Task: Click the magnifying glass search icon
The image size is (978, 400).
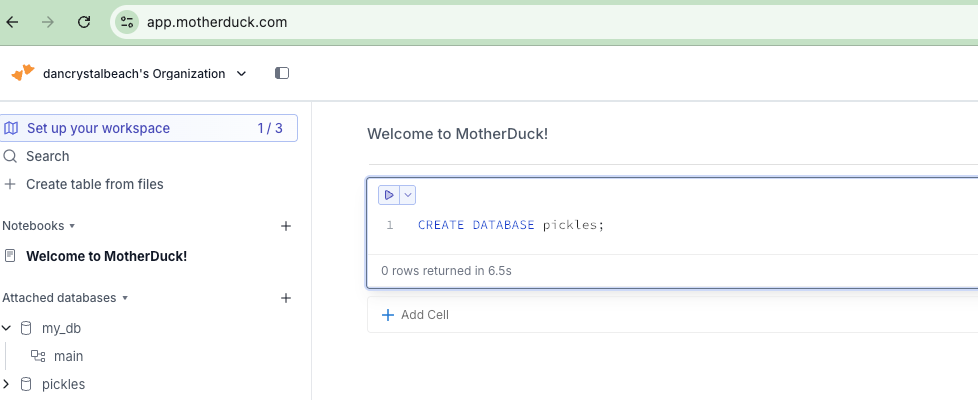Action: (x=10, y=156)
